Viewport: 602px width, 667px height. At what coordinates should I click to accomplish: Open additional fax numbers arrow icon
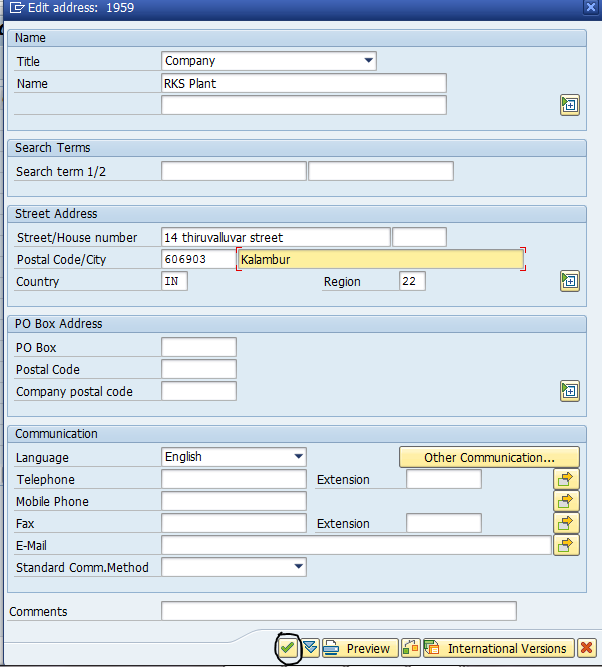pos(566,523)
